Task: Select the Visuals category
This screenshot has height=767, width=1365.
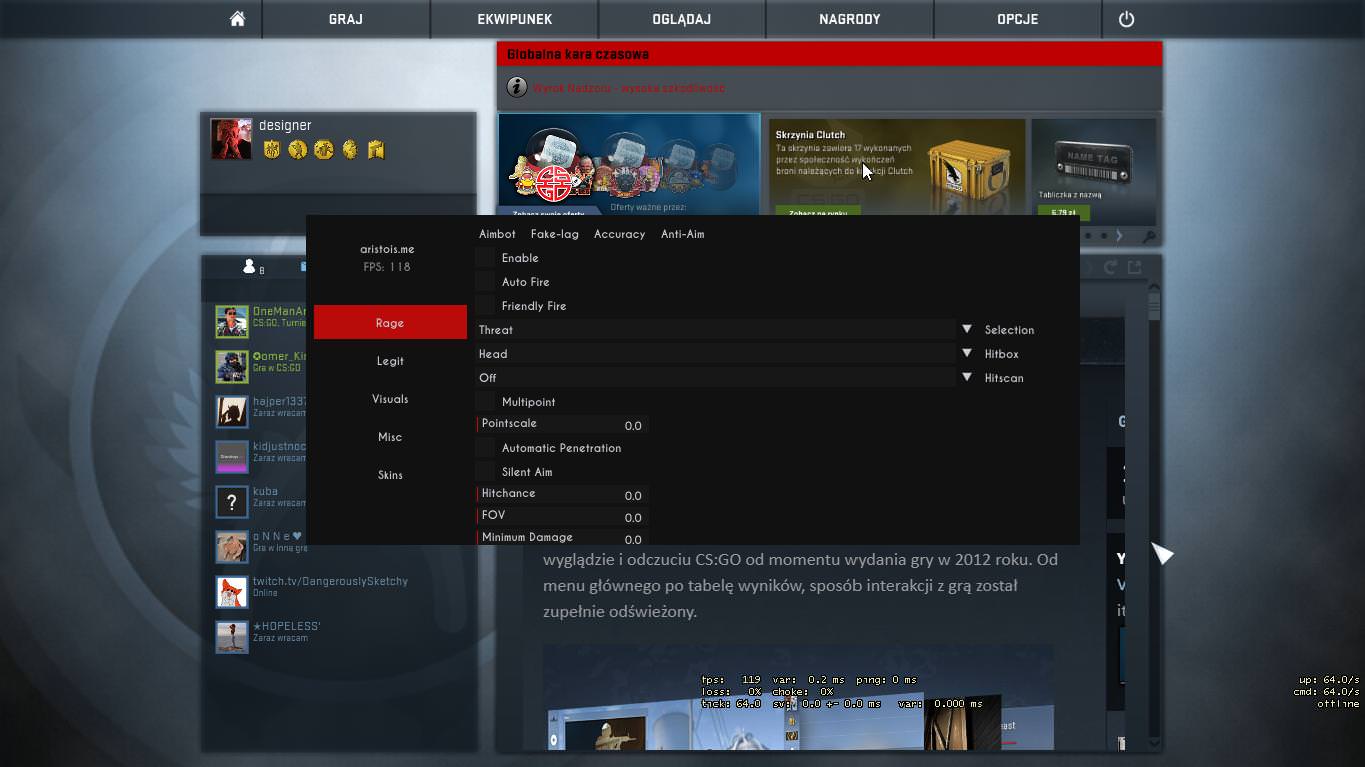Action: coord(390,398)
